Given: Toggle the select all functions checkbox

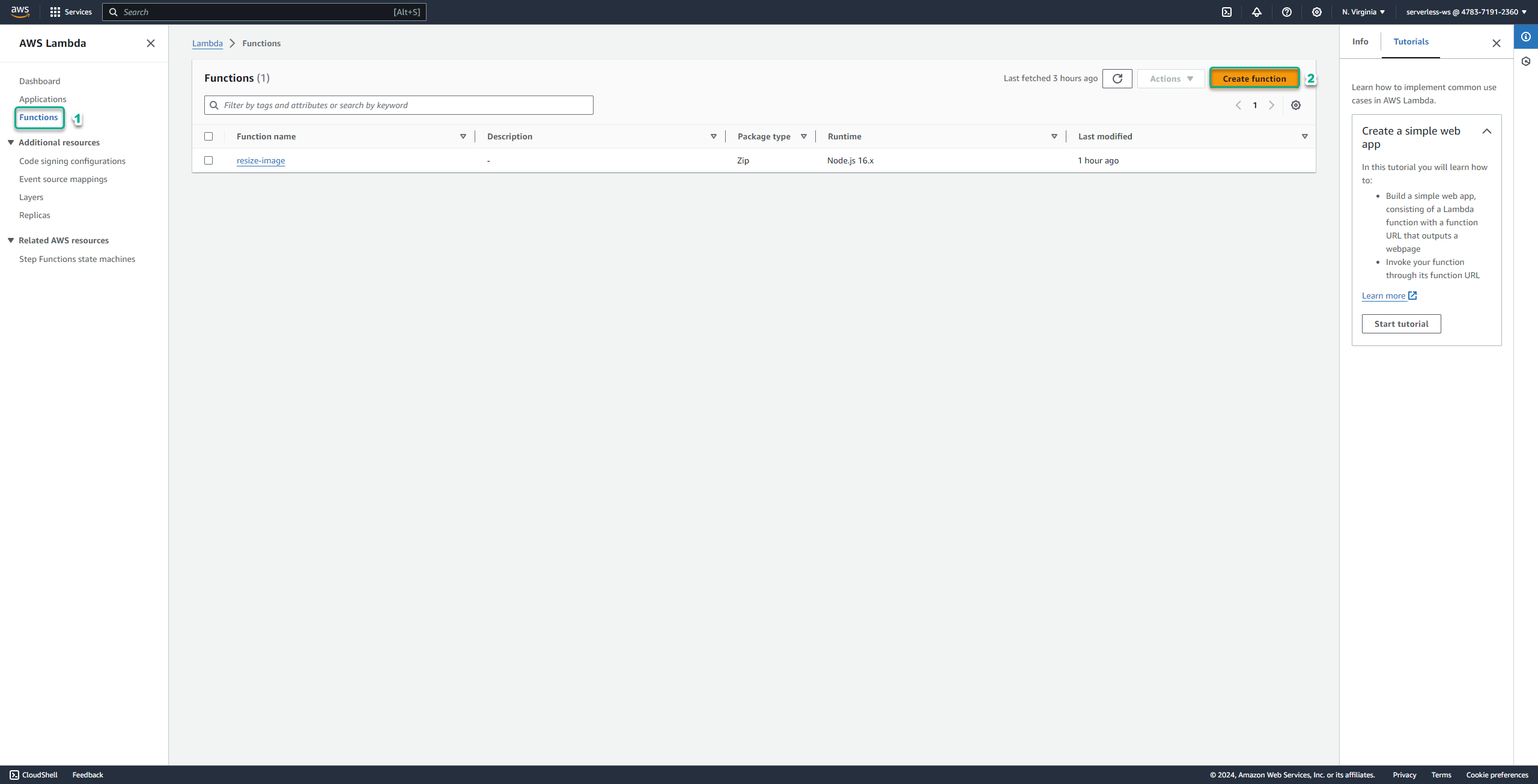Looking at the screenshot, I should [209, 136].
